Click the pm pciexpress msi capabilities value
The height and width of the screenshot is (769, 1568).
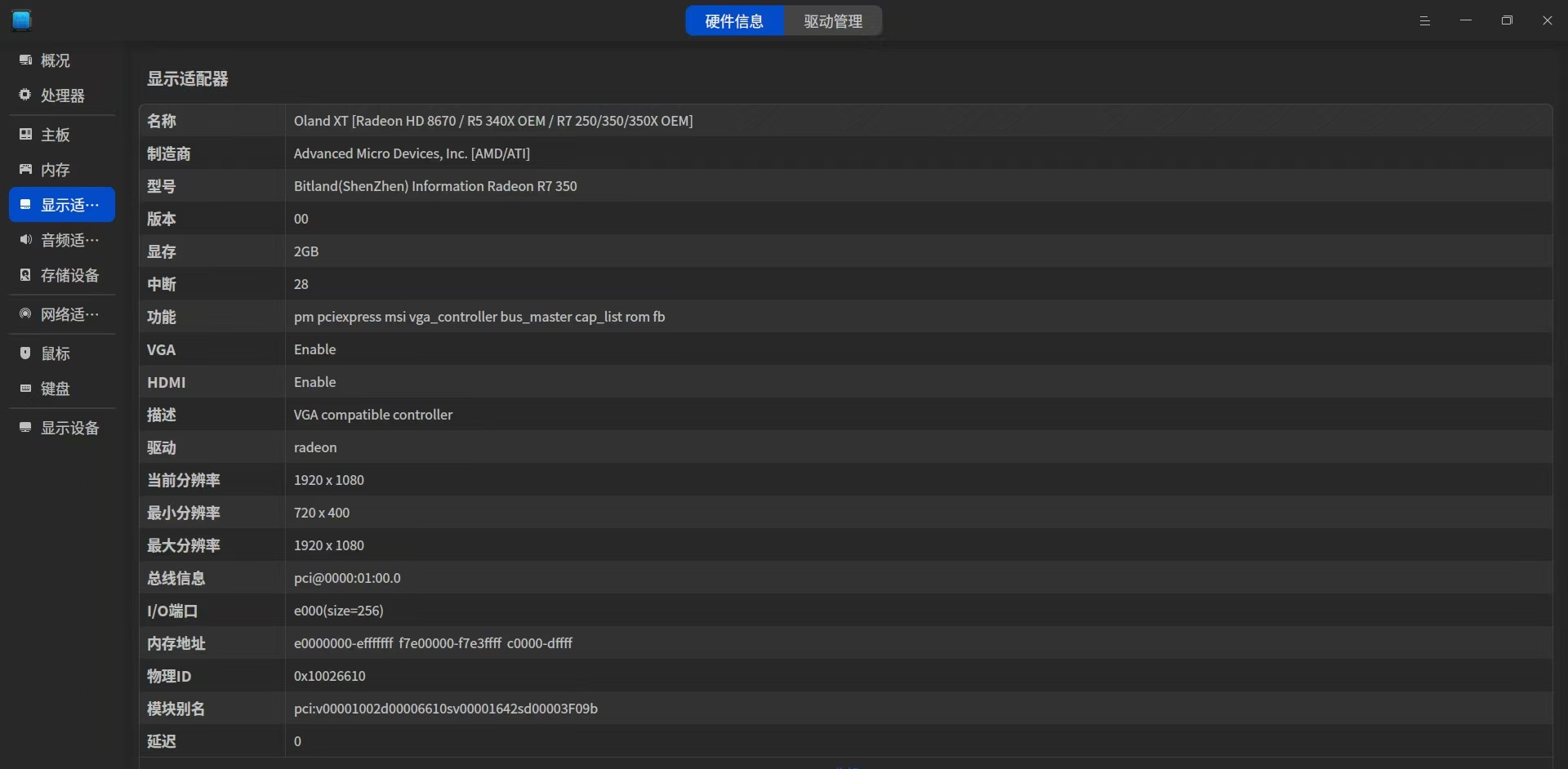479,317
